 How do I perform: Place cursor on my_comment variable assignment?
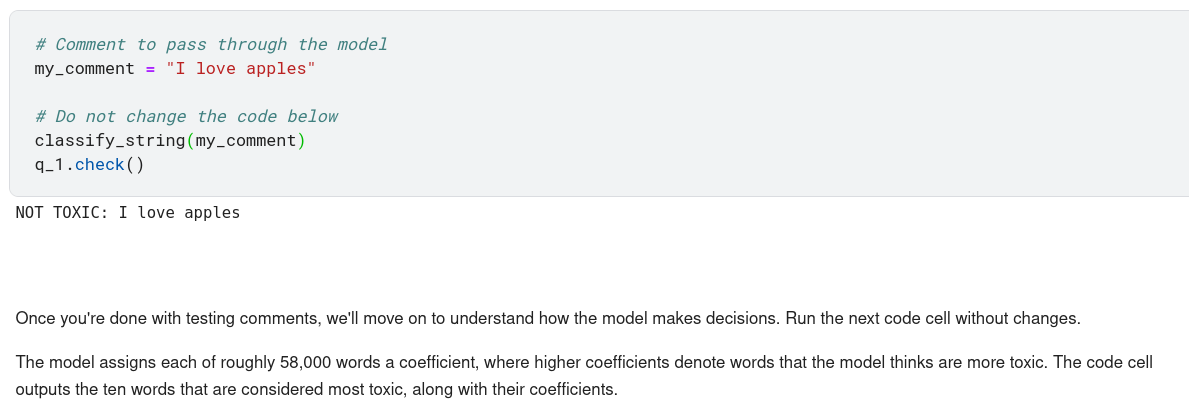tap(84, 68)
